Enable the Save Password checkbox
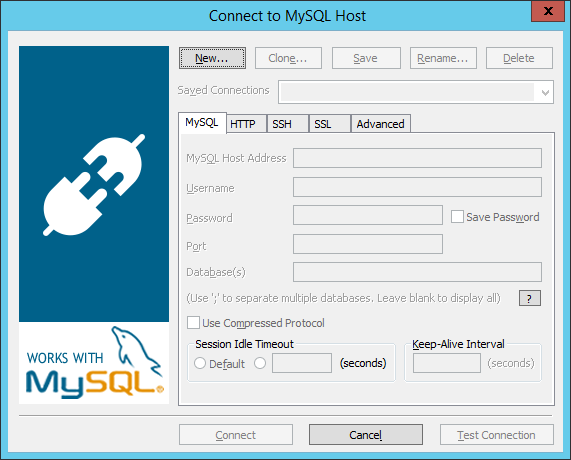 [457, 216]
